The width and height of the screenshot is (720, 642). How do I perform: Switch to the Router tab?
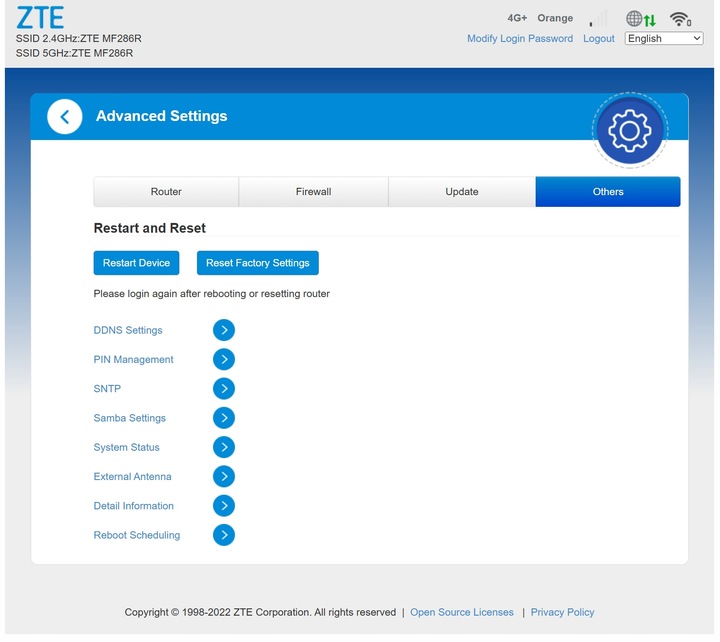tap(166, 192)
